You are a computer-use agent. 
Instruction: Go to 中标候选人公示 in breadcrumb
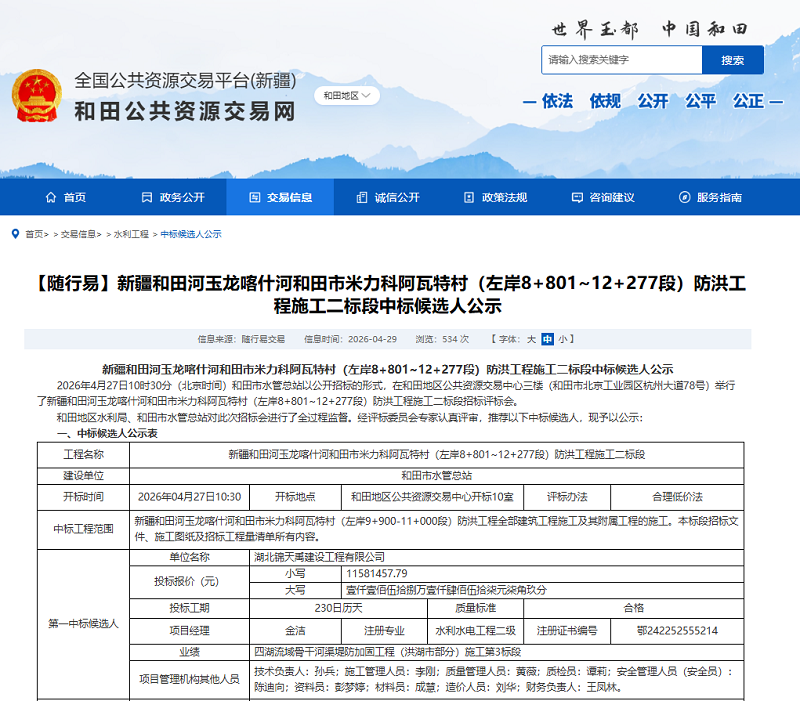pyautogui.click(x=191, y=234)
